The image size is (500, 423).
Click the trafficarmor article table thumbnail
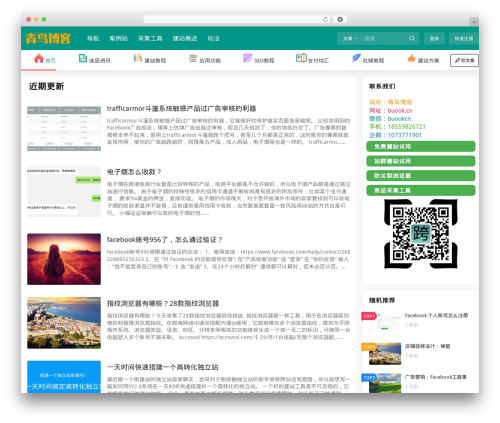click(64, 129)
